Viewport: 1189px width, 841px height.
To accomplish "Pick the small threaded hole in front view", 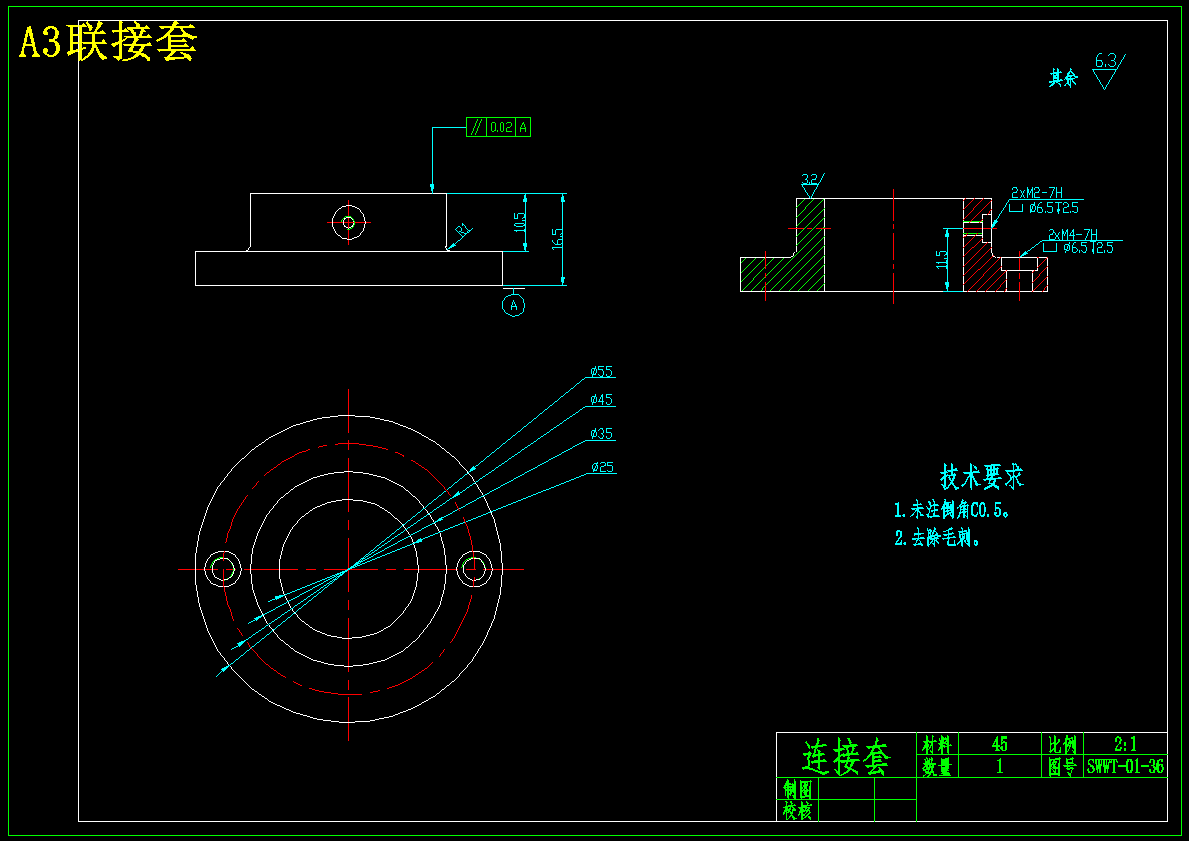I will click(x=349, y=223).
